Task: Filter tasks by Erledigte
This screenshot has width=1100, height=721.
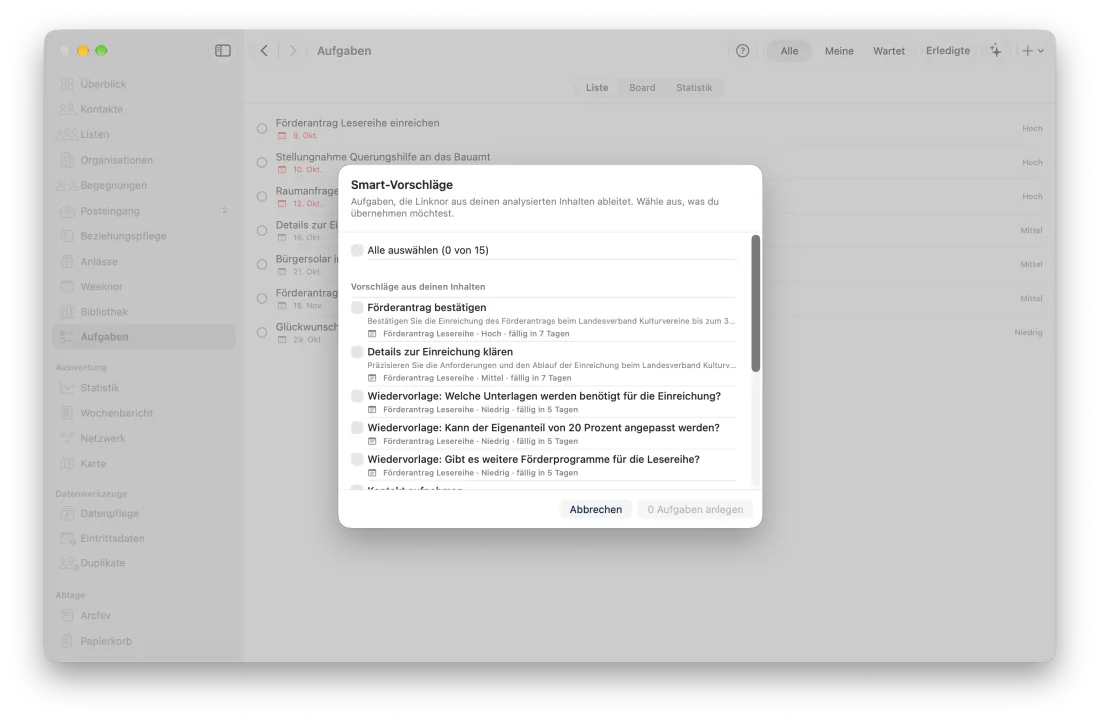Action: point(948,50)
